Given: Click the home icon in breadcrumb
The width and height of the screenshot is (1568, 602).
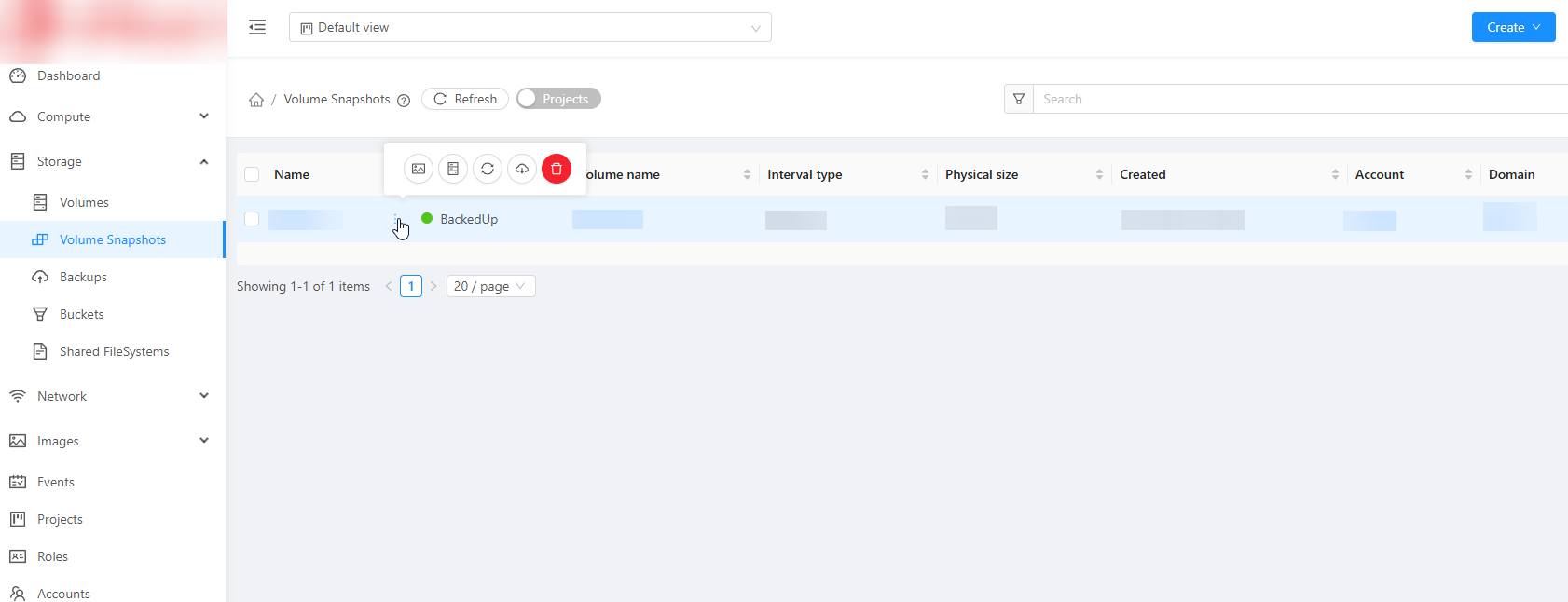Looking at the screenshot, I should (256, 100).
